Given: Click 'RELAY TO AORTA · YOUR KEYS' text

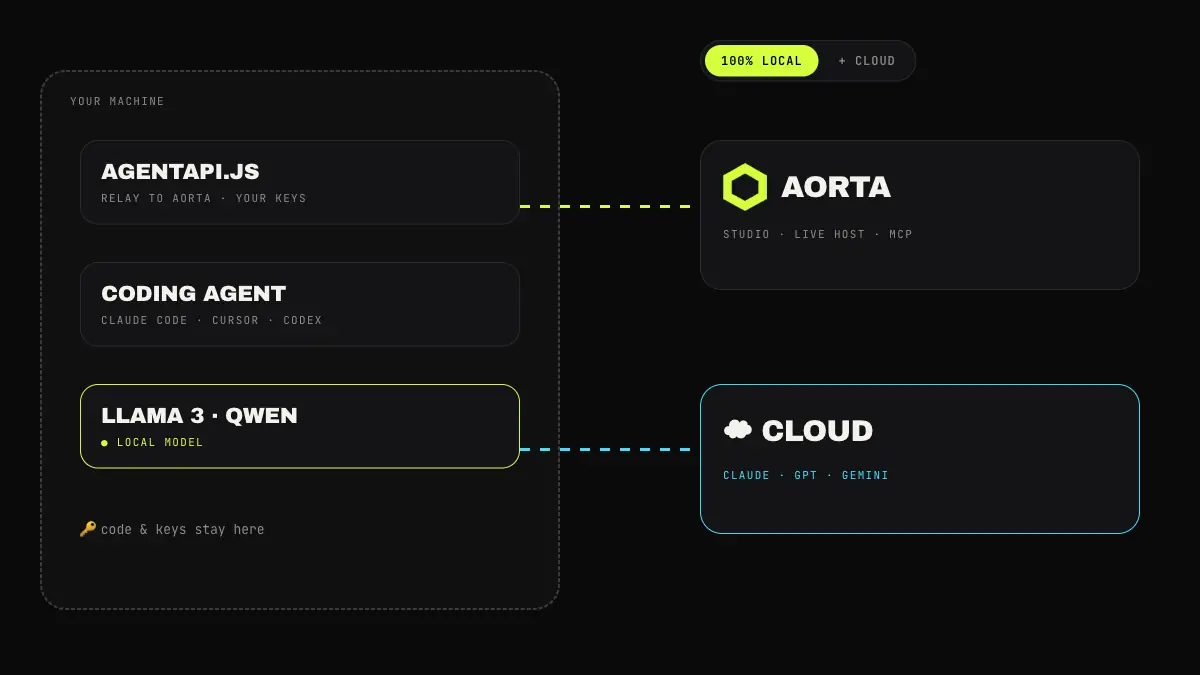Looking at the screenshot, I should pyautogui.click(x=204, y=199).
